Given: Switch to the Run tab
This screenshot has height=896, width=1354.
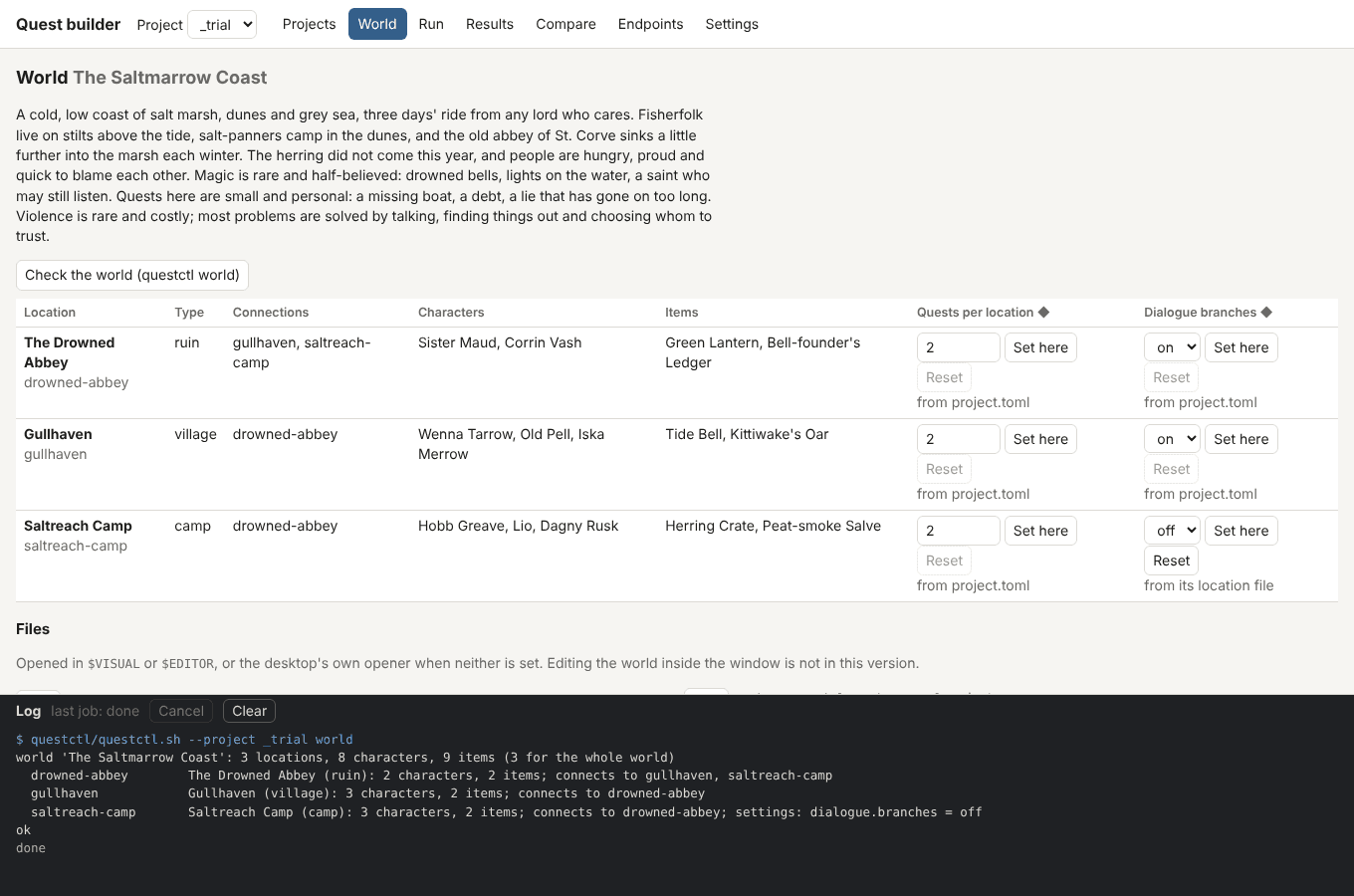Looking at the screenshot, I should coord(431,24).
